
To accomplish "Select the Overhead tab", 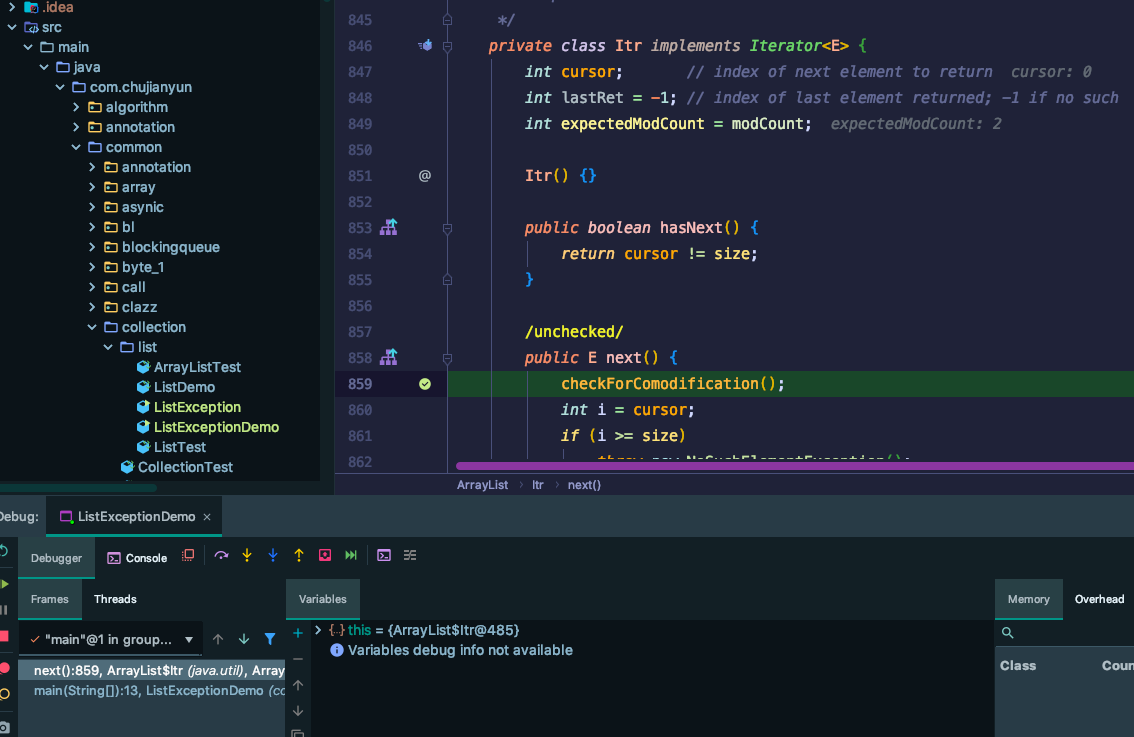I will 1099,599.
